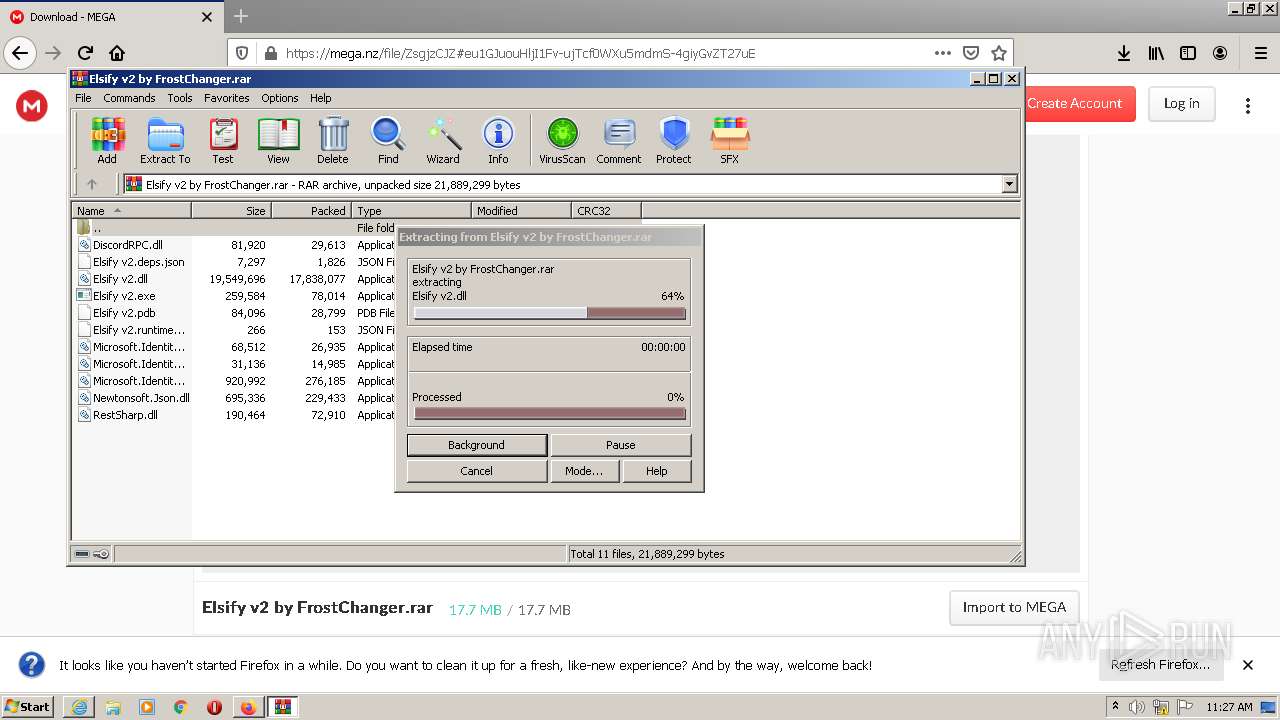This screenshot has height=720, width=1280.
Task: Open Firefox hamburger menu
Action: point(1260,53)
